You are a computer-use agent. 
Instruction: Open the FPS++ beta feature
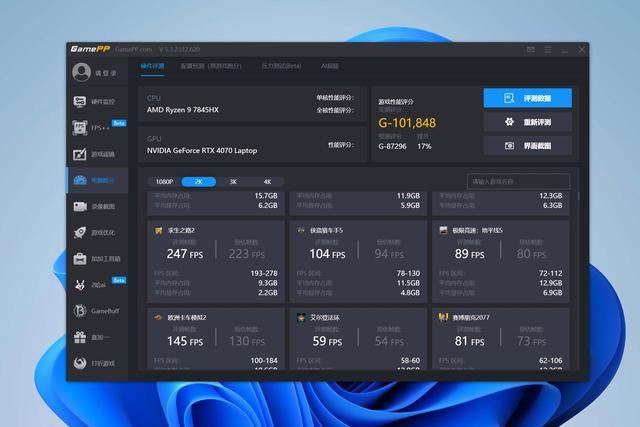pos(96,129)
